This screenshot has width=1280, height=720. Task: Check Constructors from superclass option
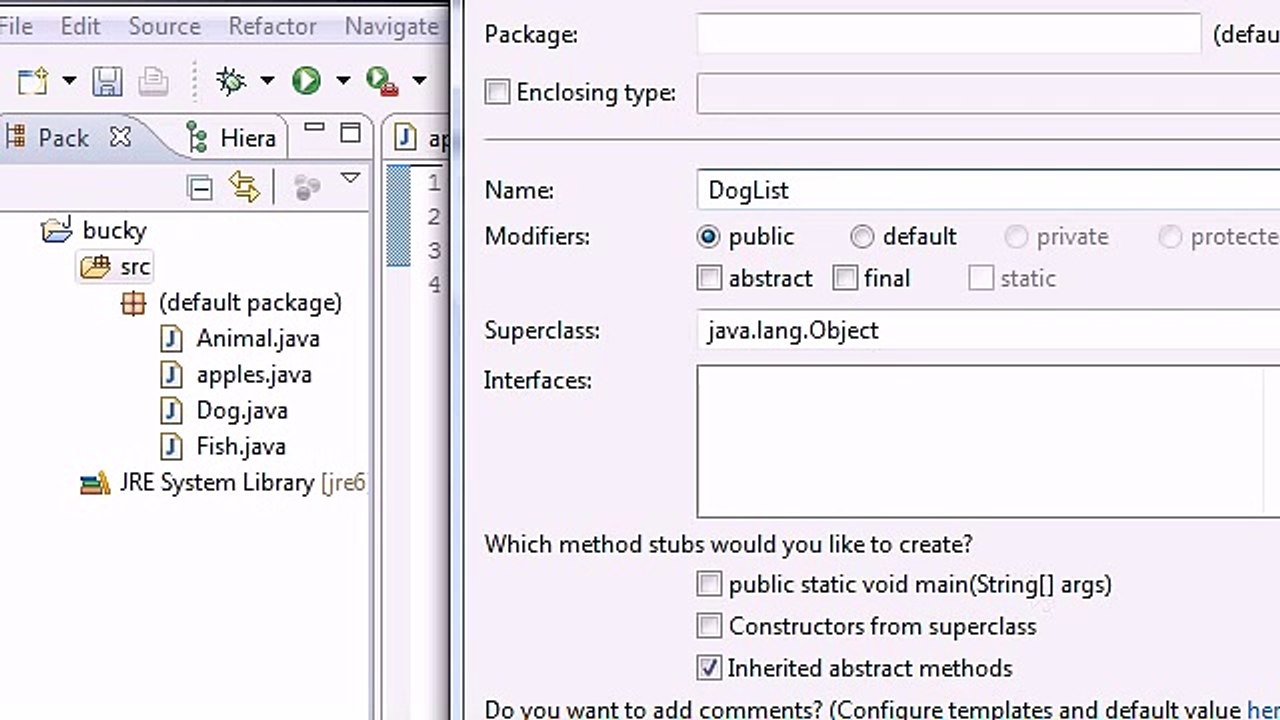click(709, 626)
